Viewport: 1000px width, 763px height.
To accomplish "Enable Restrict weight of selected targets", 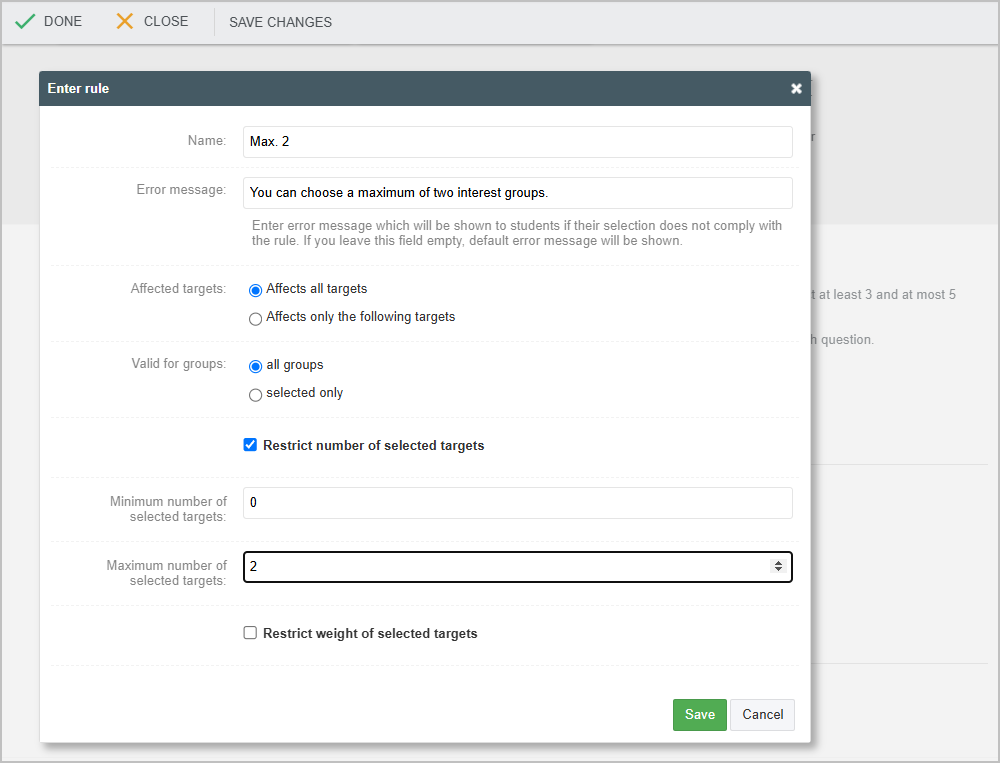I will [251, 633].
